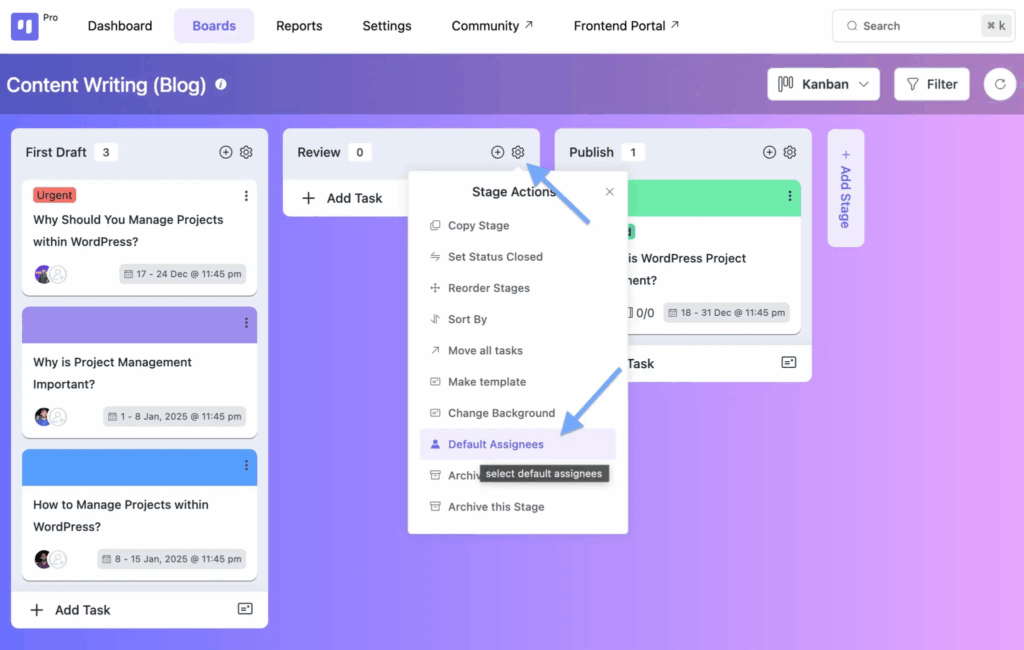Select Set Status Closed option

[495, 257]
